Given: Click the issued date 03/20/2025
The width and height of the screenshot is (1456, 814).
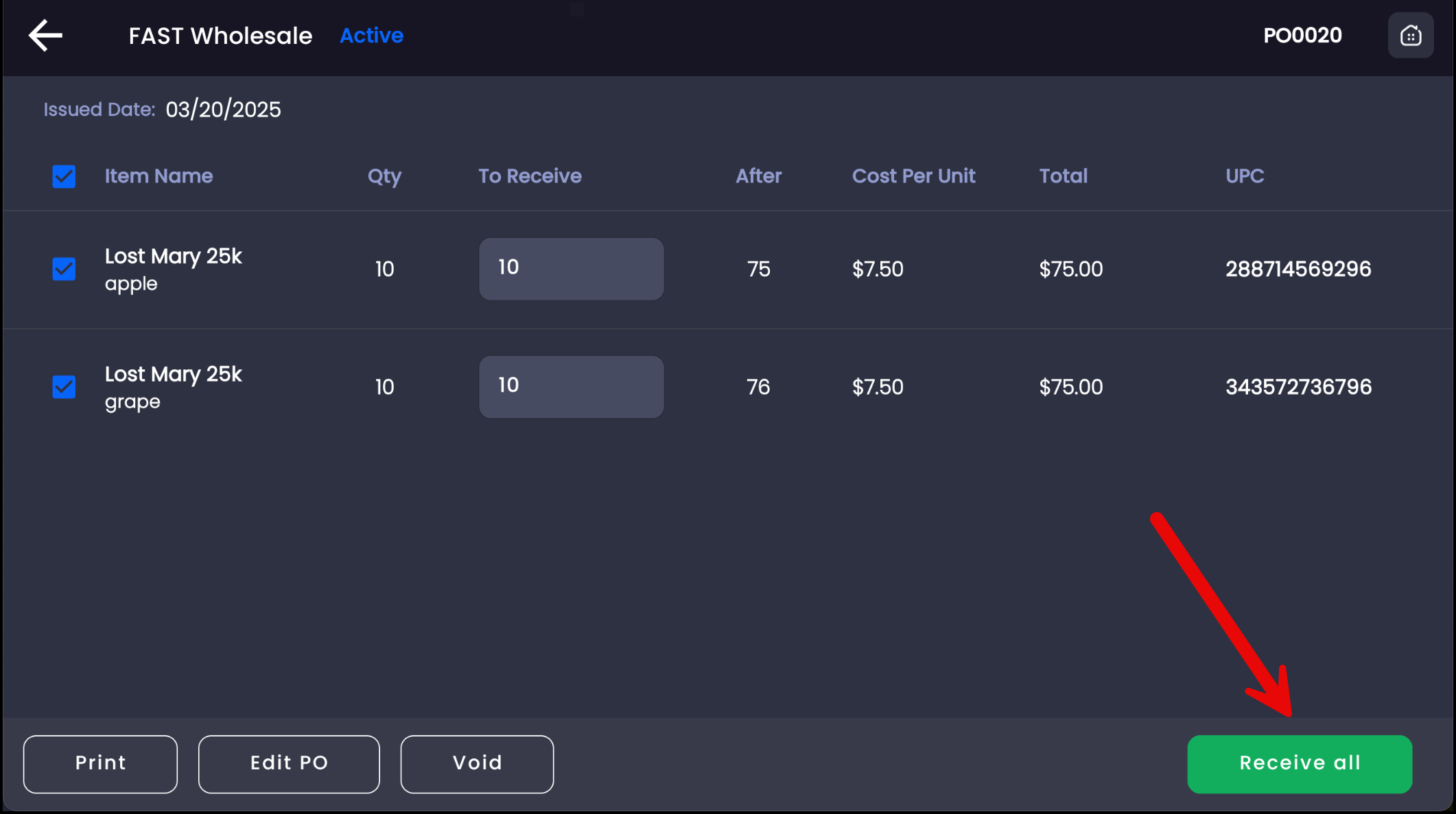Looking at the screenshot, I should (223, 110).
